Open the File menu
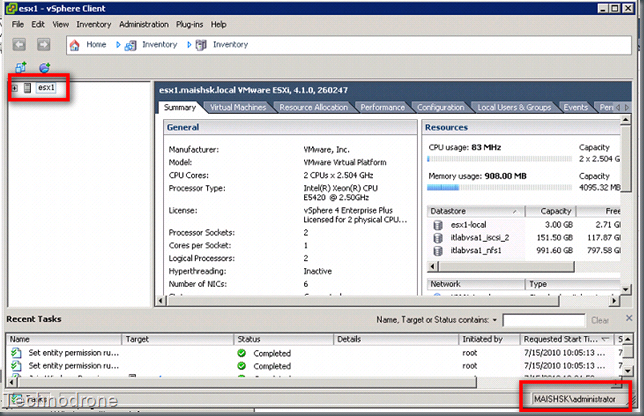This screenshot has height=416, width=644. click(18, 25)
